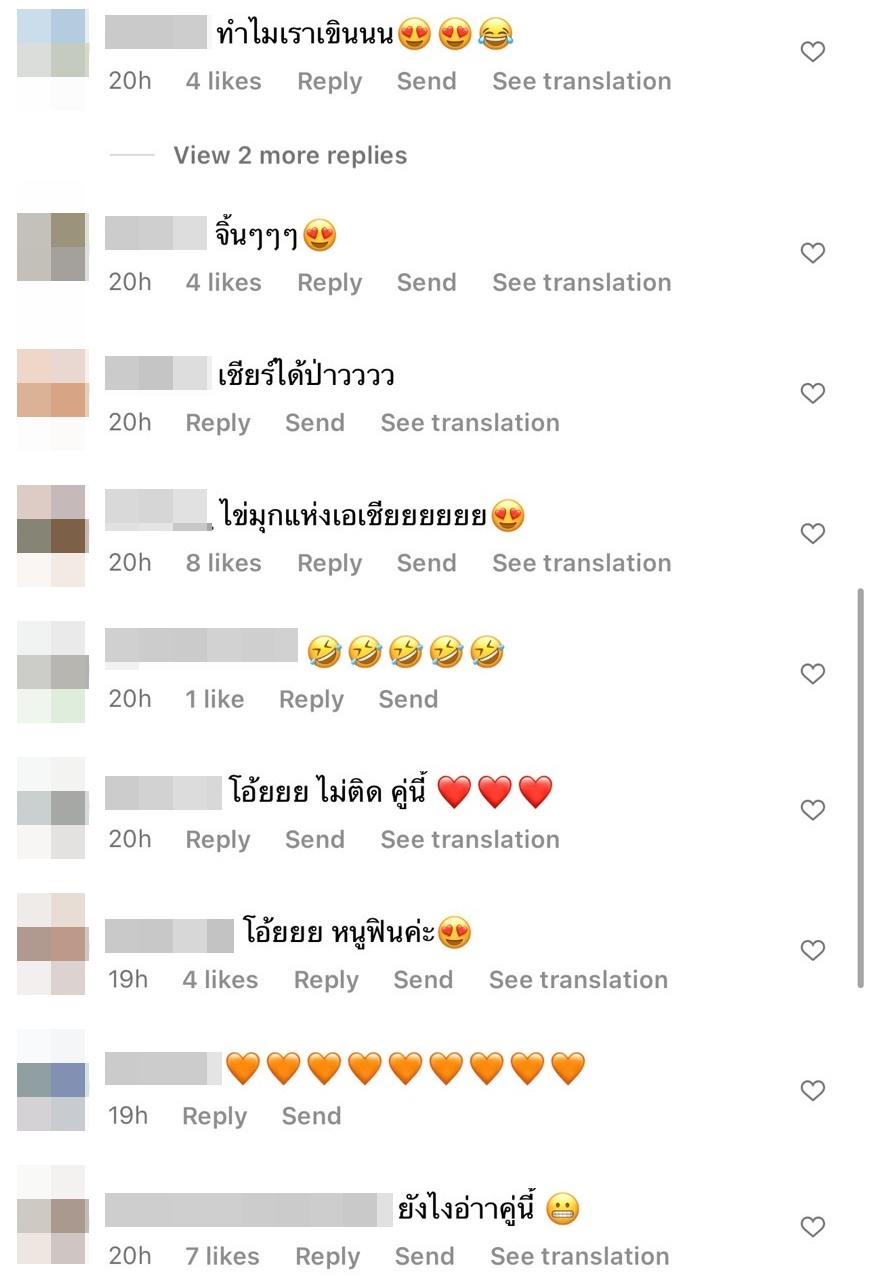Like the เชียร์ได้ป่าวววว comment
The width and height of the screenshot is (870, 1286).
pos(813,393)
